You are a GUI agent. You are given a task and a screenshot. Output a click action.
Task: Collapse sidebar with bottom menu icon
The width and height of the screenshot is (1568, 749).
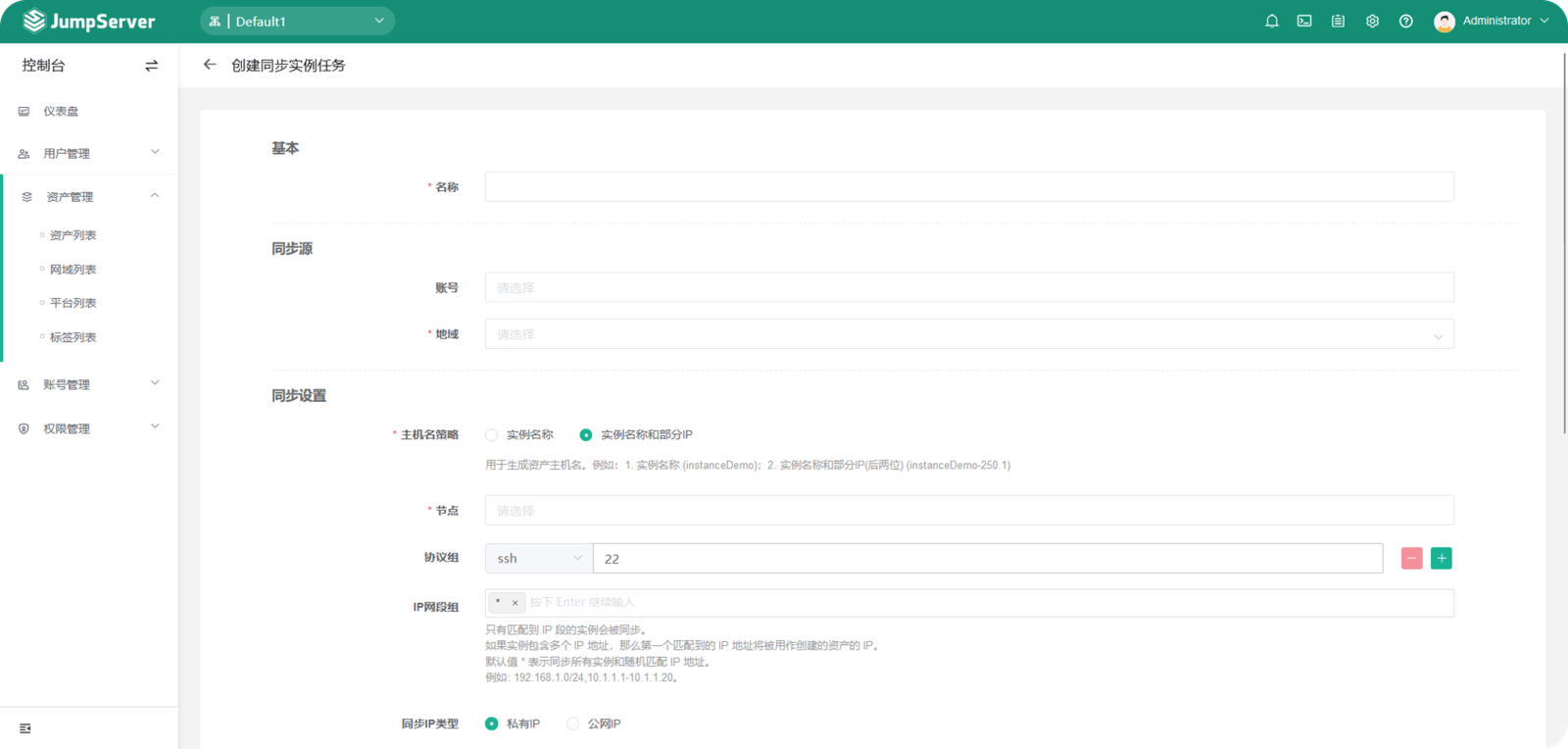coord(25,728)
